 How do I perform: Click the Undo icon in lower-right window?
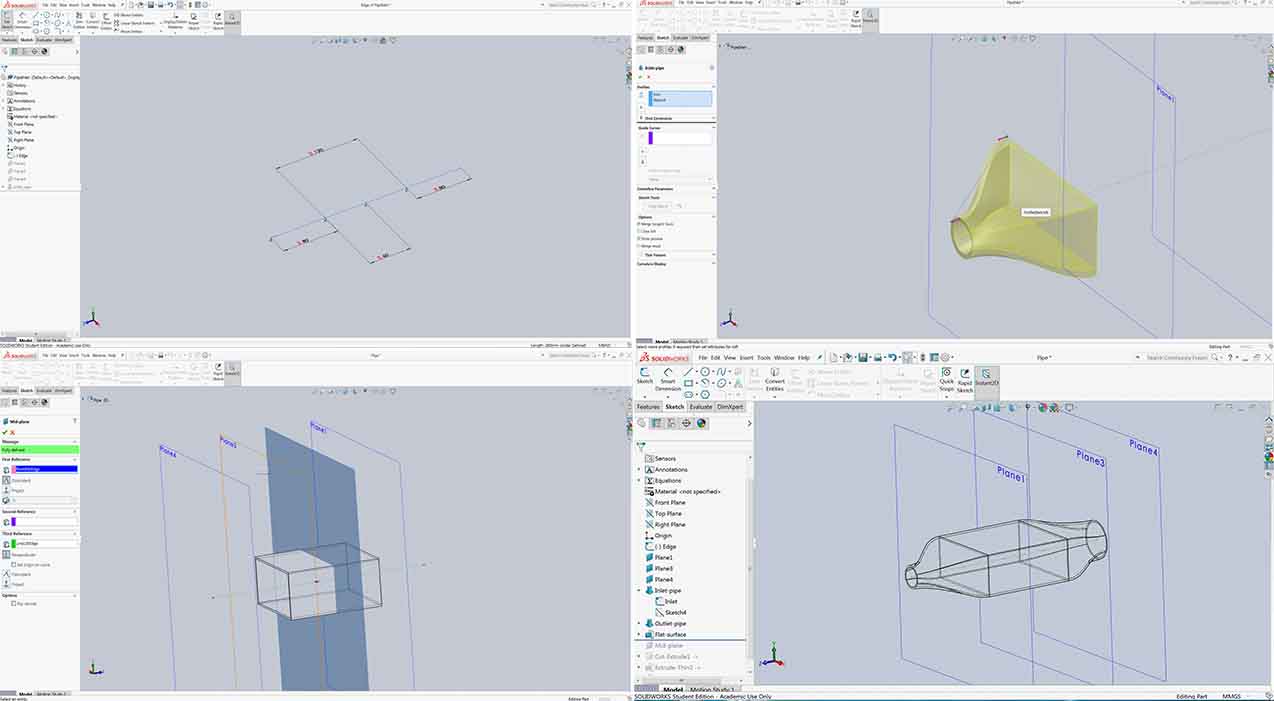coord(893,358)
